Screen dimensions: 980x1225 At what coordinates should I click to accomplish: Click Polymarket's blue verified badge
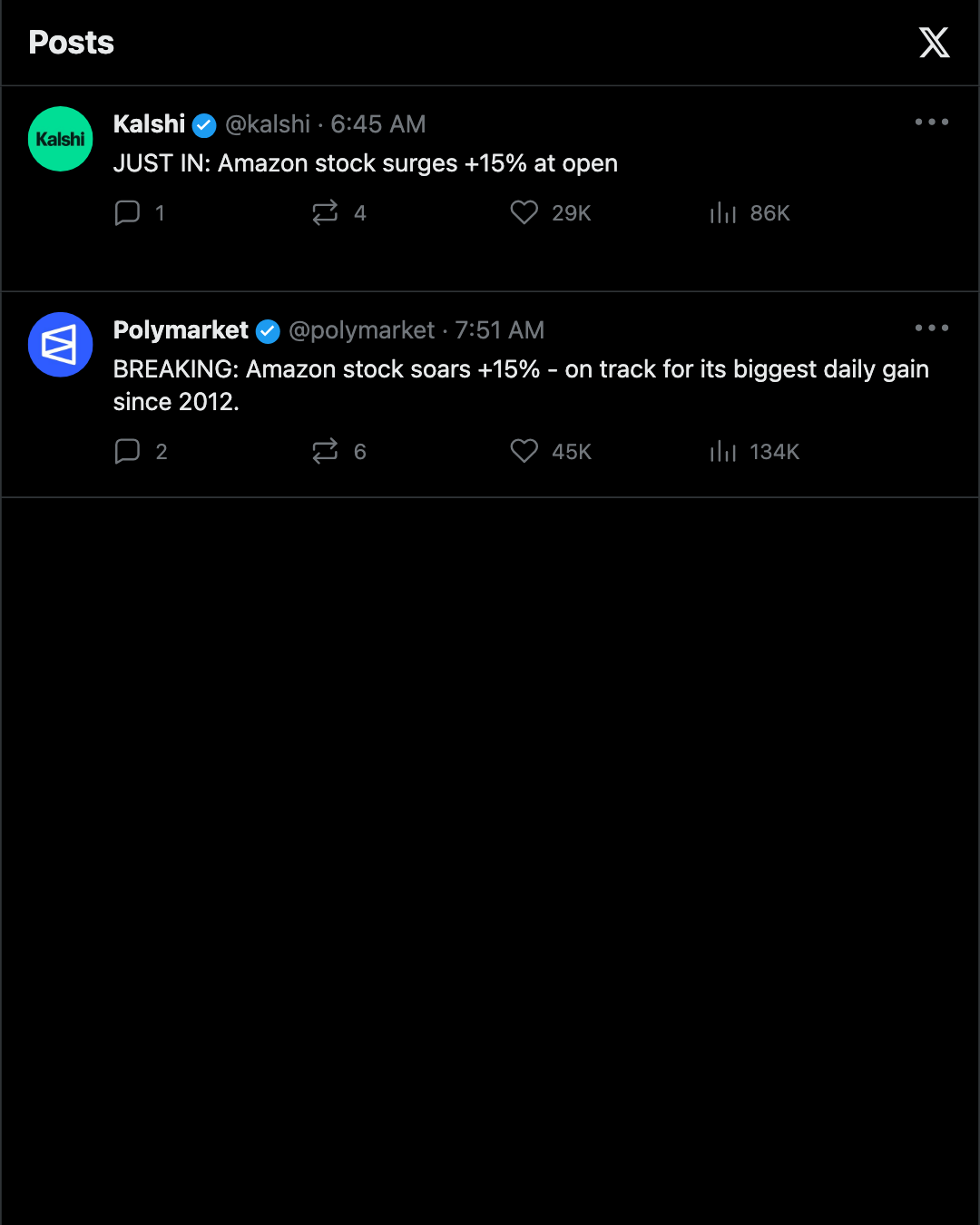[268, 331]
